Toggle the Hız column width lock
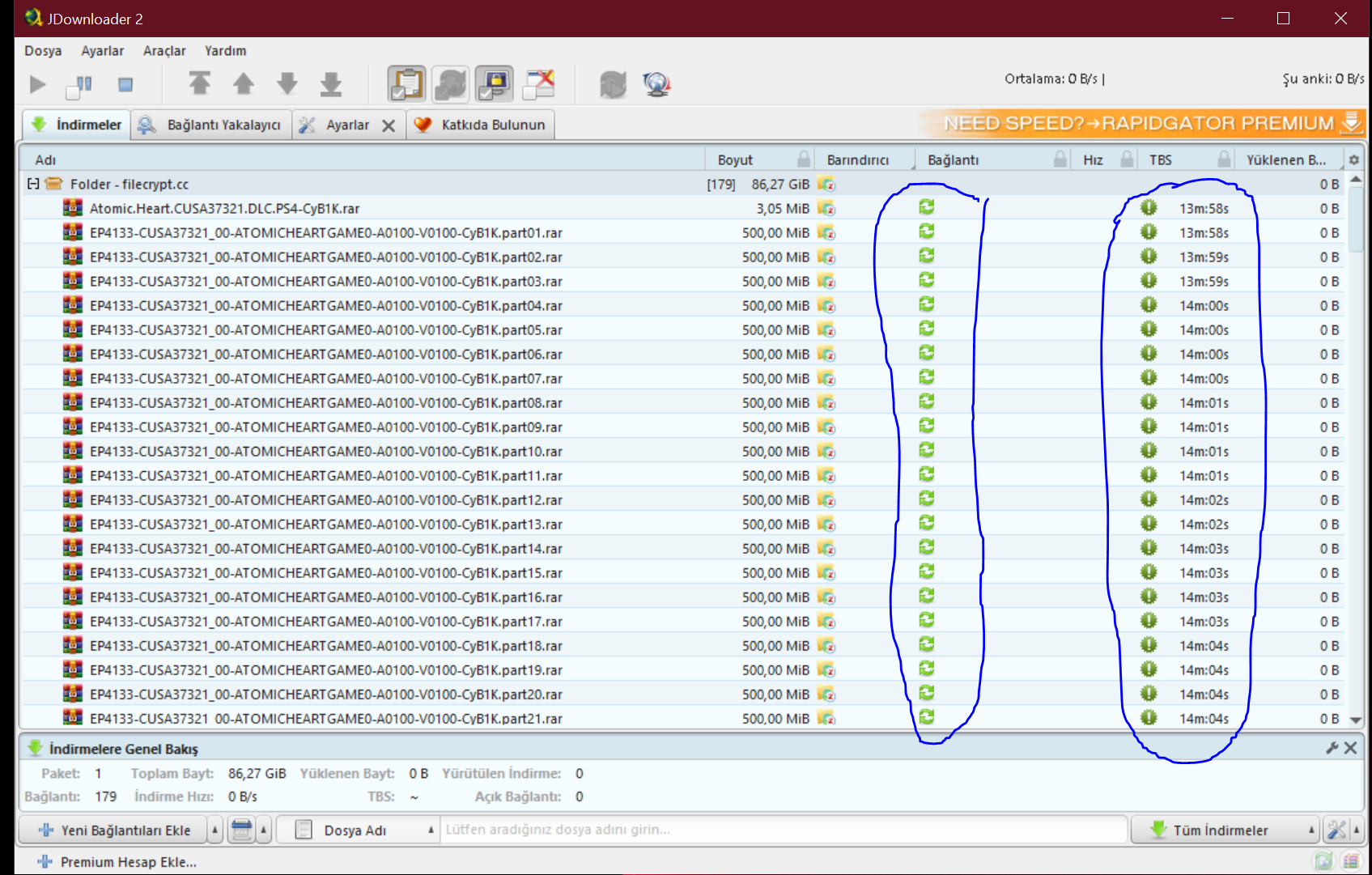 pyautogui.click(x=1127, y=159)
